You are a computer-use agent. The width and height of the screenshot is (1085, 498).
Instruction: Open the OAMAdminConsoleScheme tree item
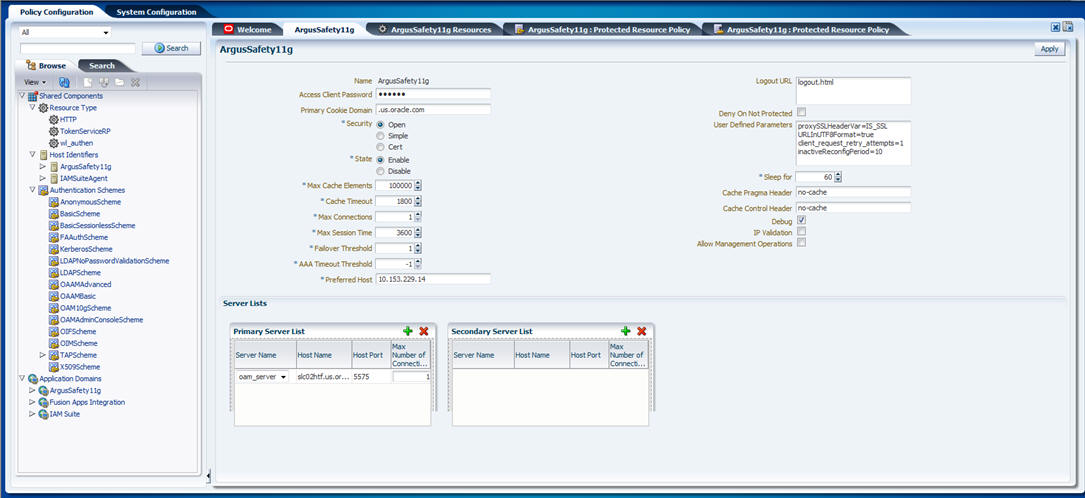point(102,320)
